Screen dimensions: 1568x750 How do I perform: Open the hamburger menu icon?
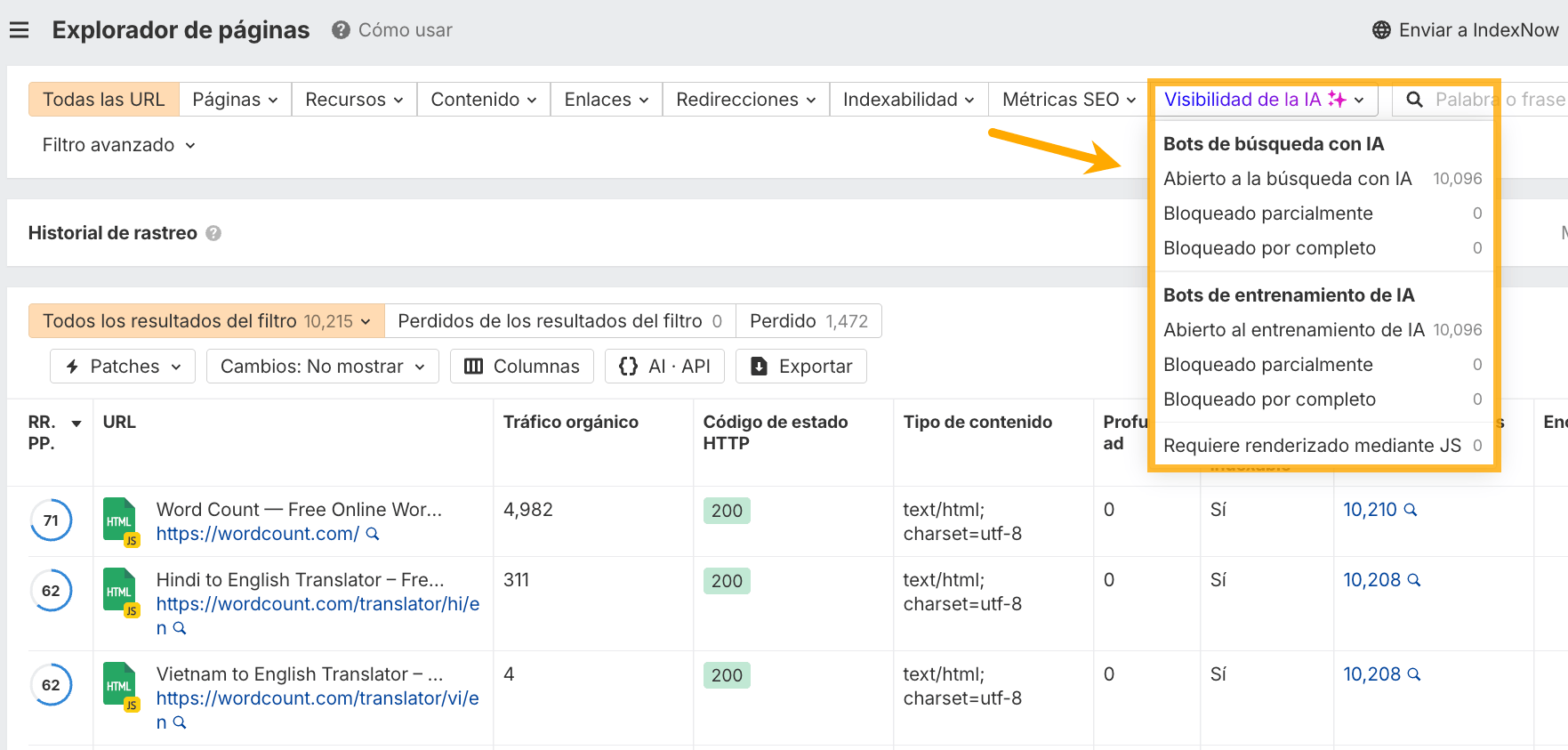pos(19,30)
